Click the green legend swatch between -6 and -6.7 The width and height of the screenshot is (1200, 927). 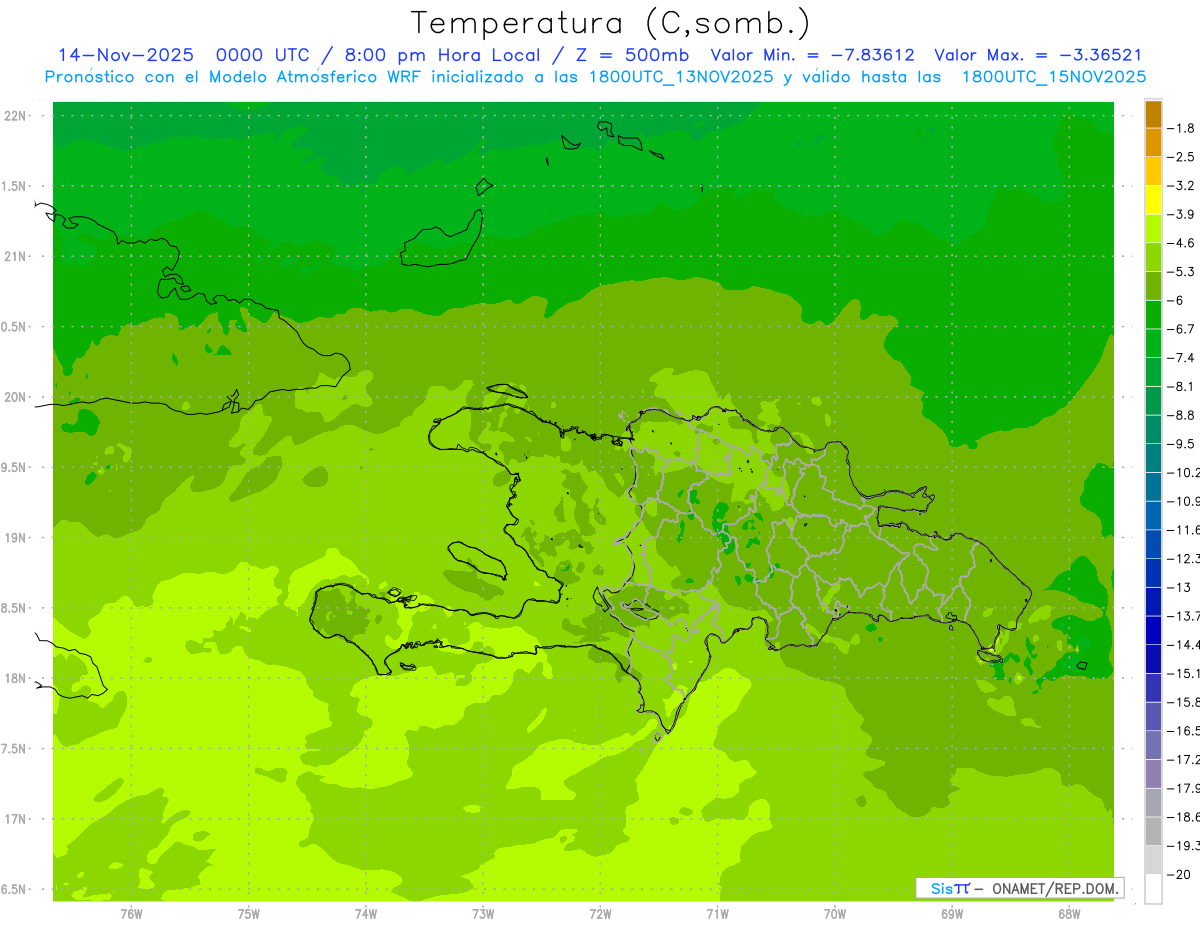pos(1153,314)
